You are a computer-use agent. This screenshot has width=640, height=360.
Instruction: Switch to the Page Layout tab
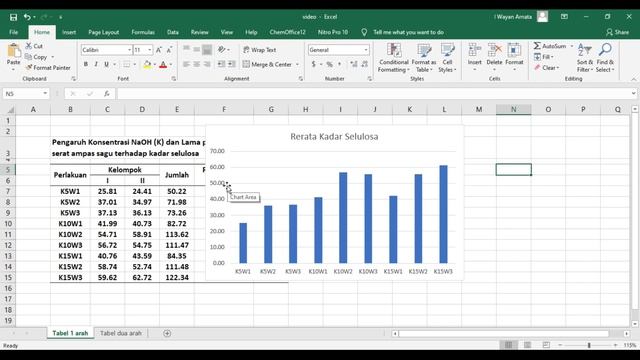pos(104,32)
